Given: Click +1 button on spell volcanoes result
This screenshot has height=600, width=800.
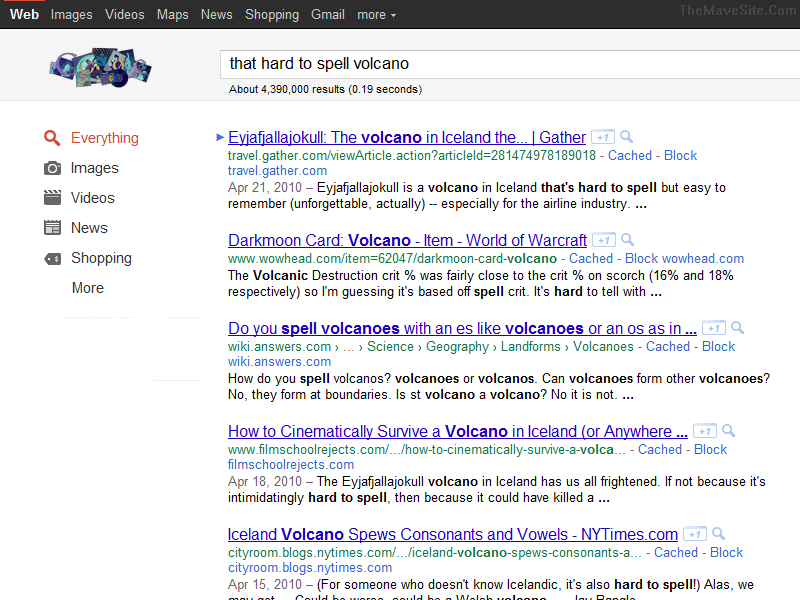Looking at the screenshot, I should coord(713,328).
